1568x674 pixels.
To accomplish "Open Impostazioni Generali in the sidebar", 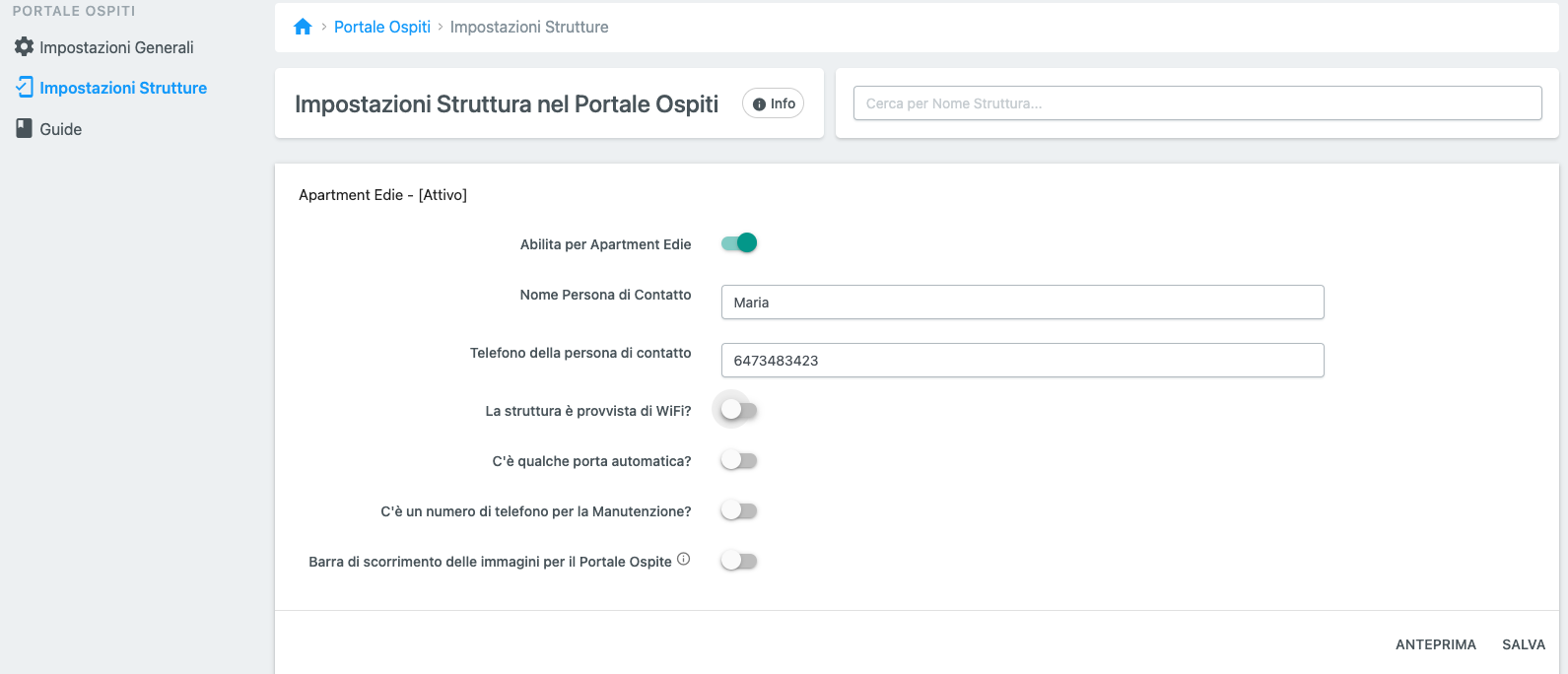I will [116, 47].
